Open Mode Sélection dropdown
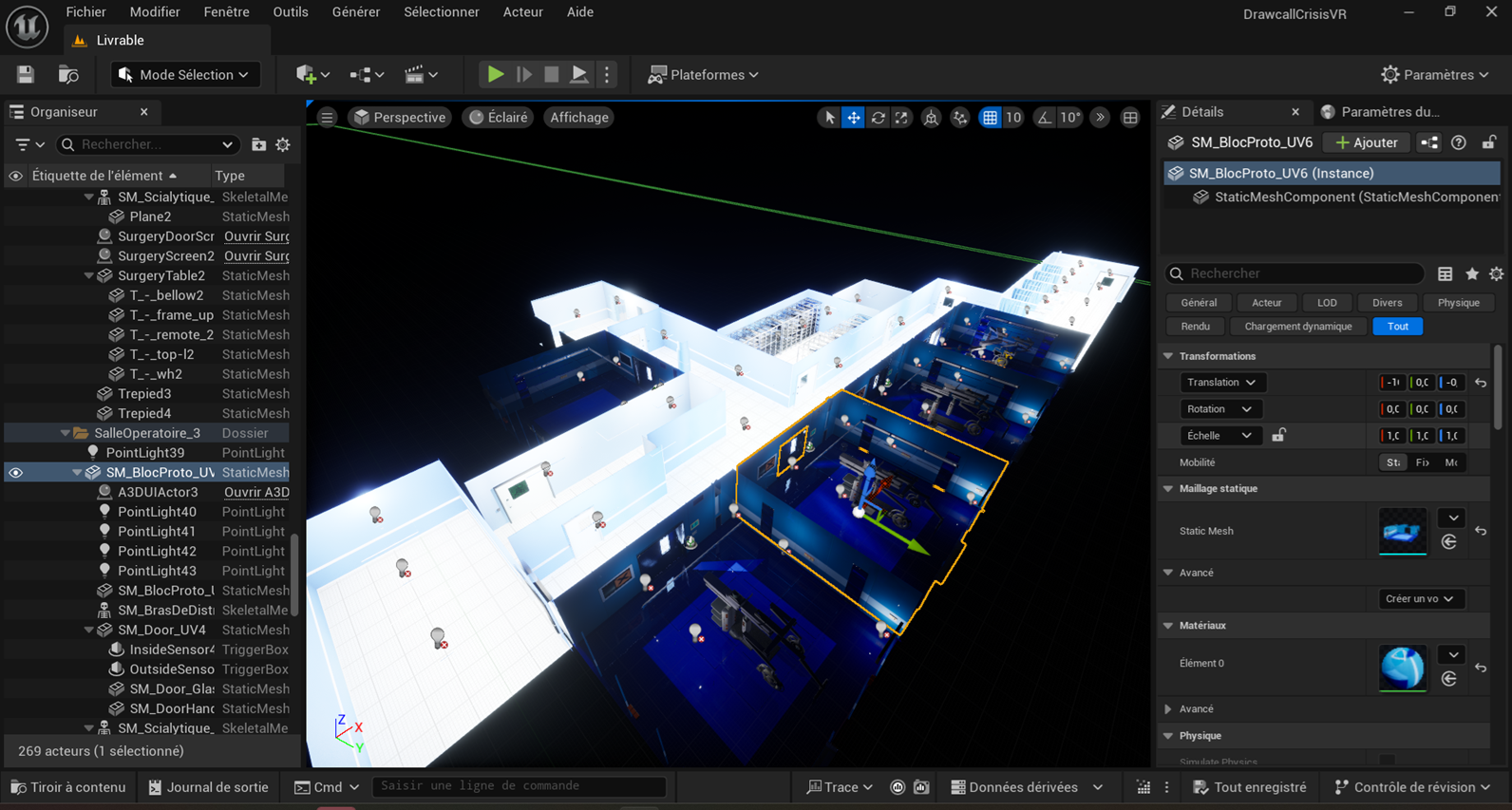The width and height of the screenshot is (1512, 810). [x=184, y=75]
